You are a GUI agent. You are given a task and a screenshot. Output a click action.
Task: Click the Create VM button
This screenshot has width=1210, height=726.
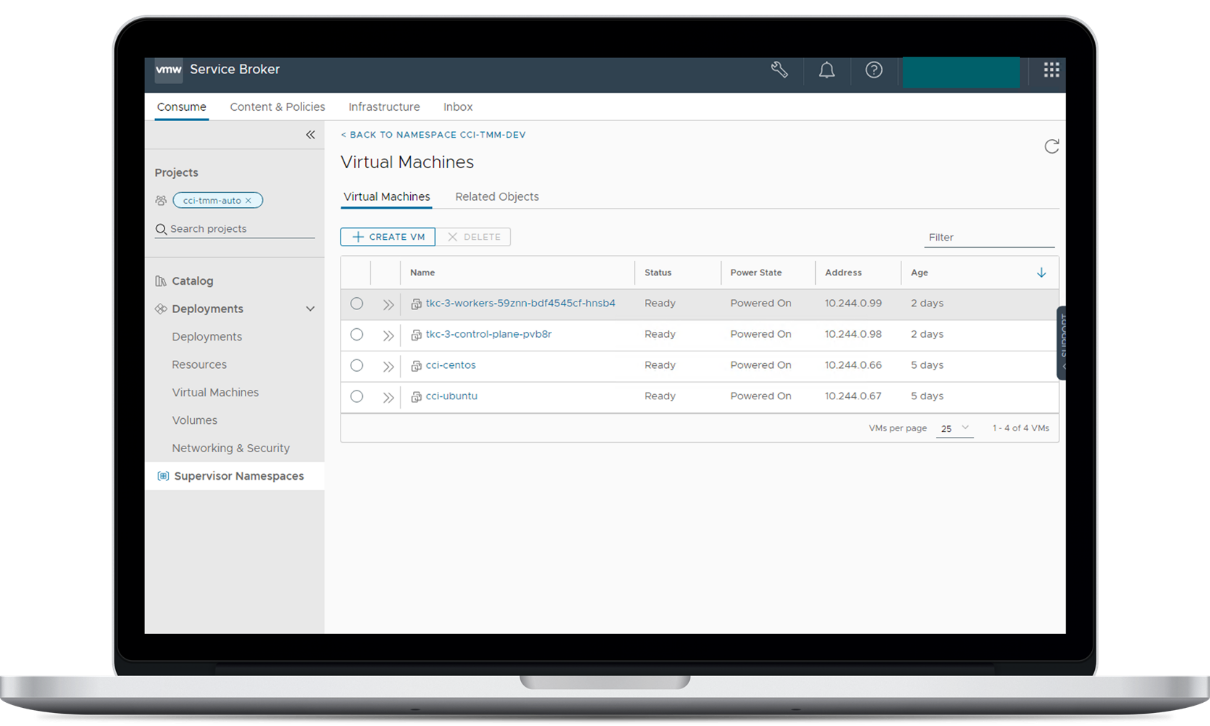(388, 237)
